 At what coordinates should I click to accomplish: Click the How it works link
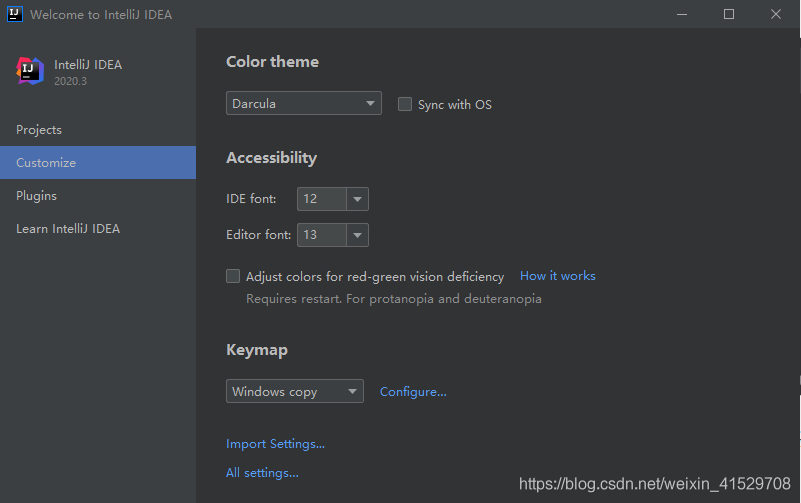[x=557, y=276]
